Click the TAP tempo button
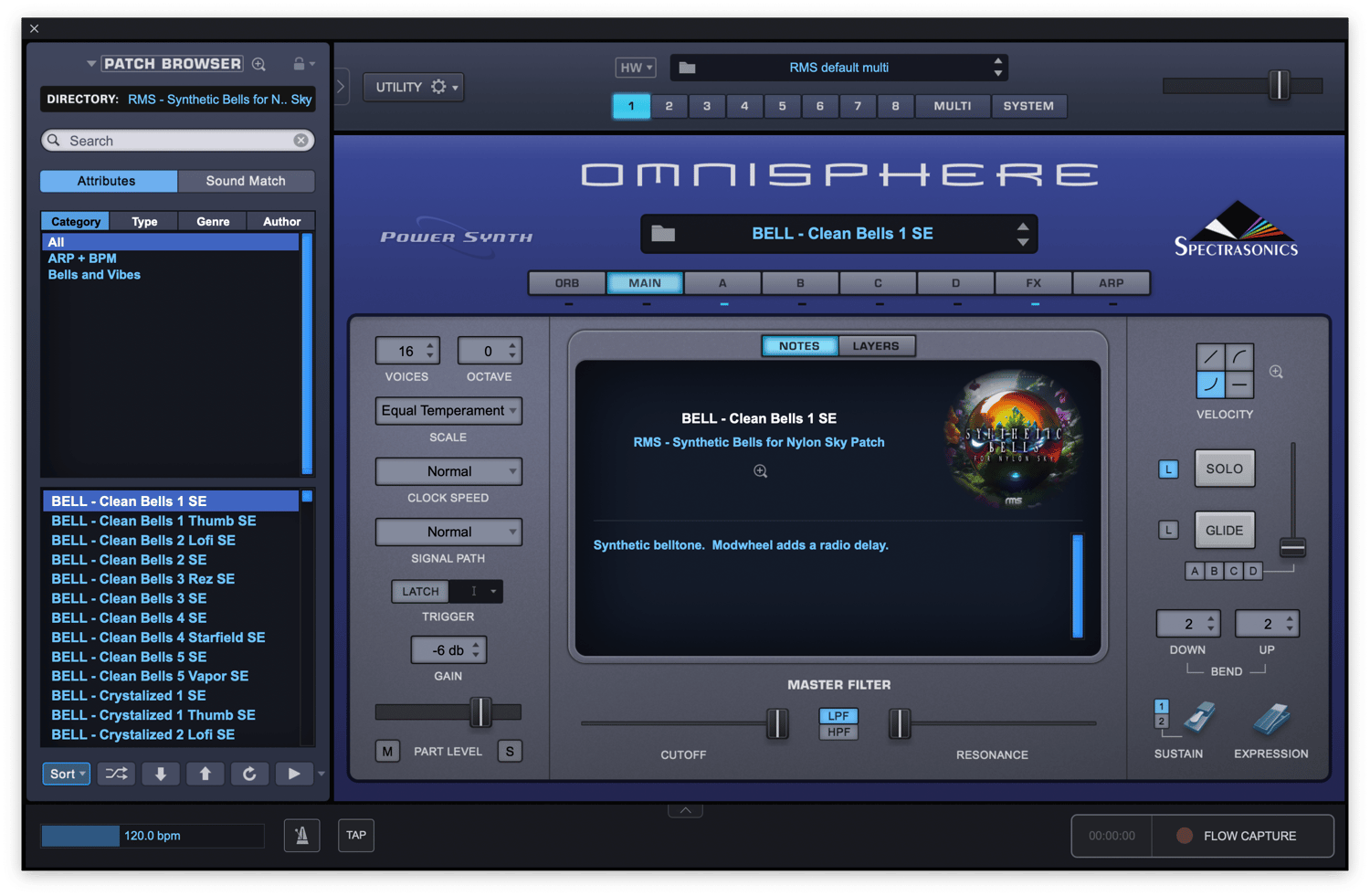Screen dimensions: 1370x896 (356, 835)
